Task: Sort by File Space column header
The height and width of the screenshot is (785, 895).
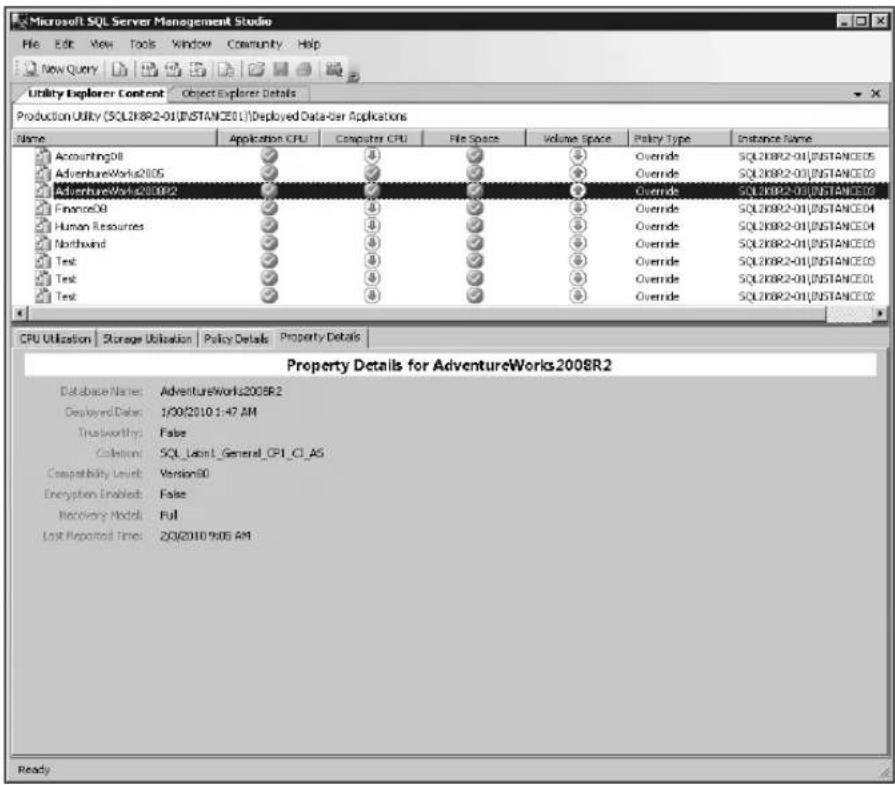Action: (474, 138)
